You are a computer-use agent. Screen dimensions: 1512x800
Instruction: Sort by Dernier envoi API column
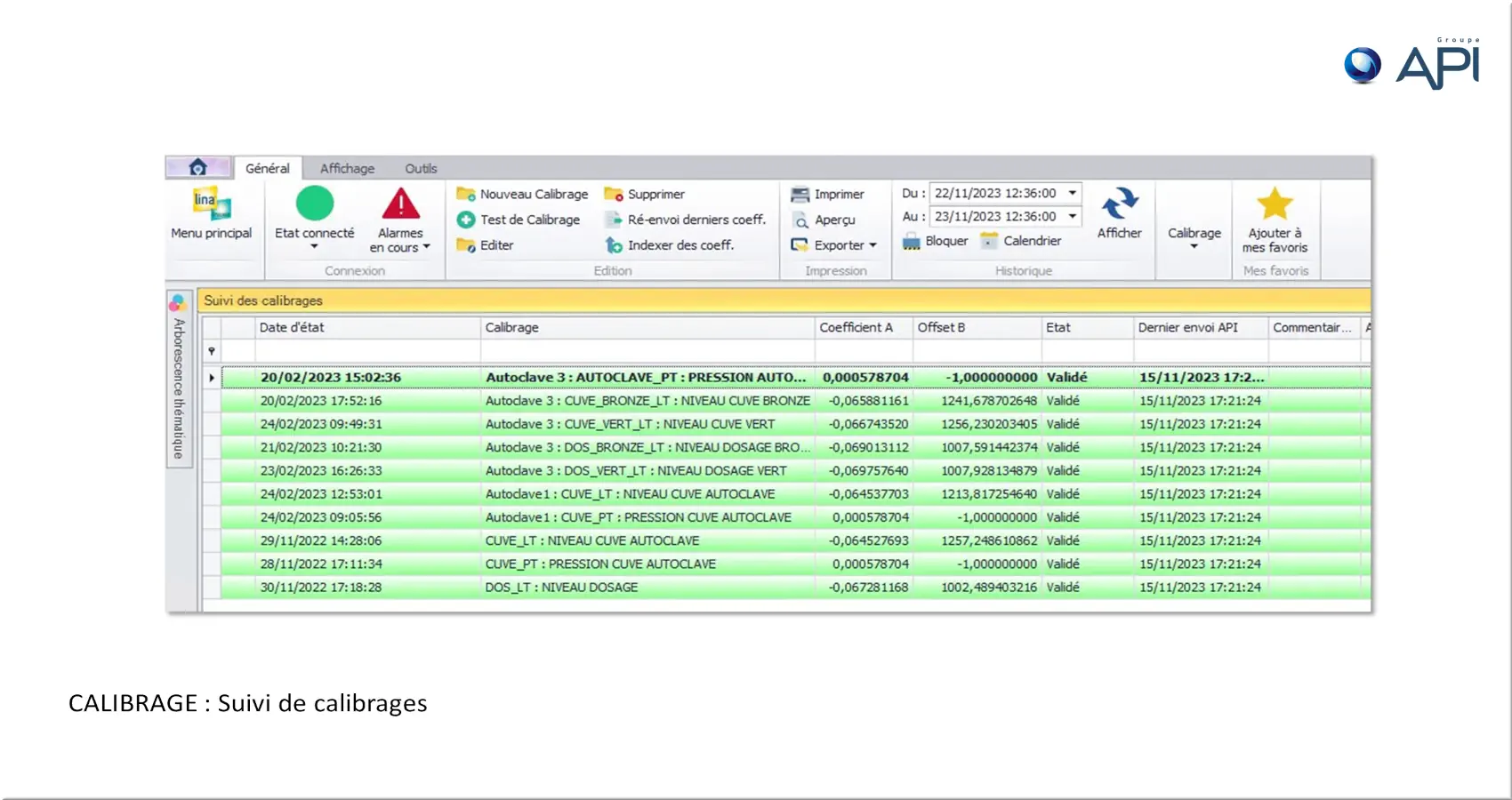tap(1201, 327)
